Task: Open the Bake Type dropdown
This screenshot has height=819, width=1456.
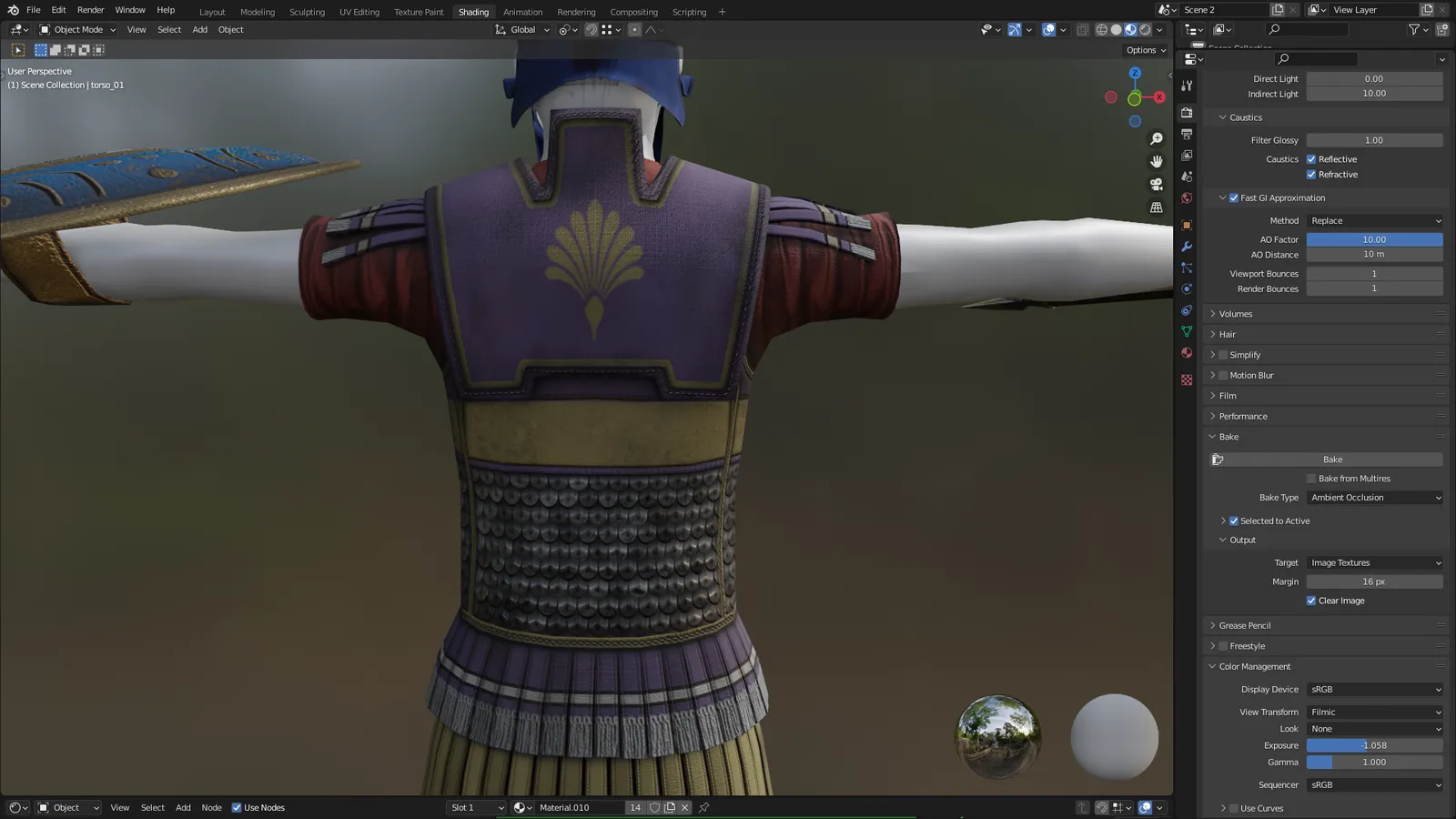Action: 1374,498
